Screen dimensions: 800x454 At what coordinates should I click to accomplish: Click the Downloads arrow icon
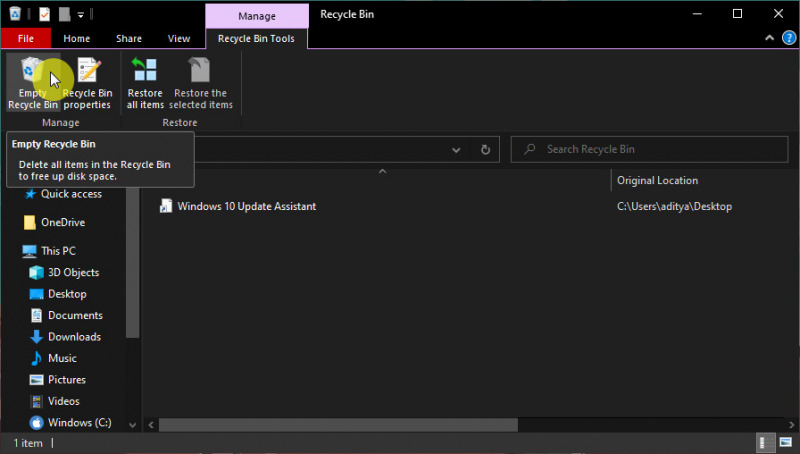tap(36, 337)
